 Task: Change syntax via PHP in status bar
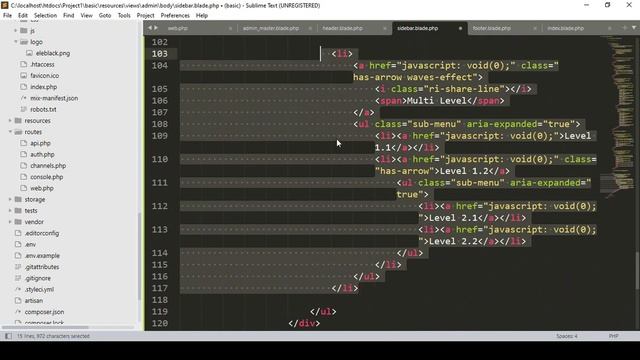tap(613, 336)
